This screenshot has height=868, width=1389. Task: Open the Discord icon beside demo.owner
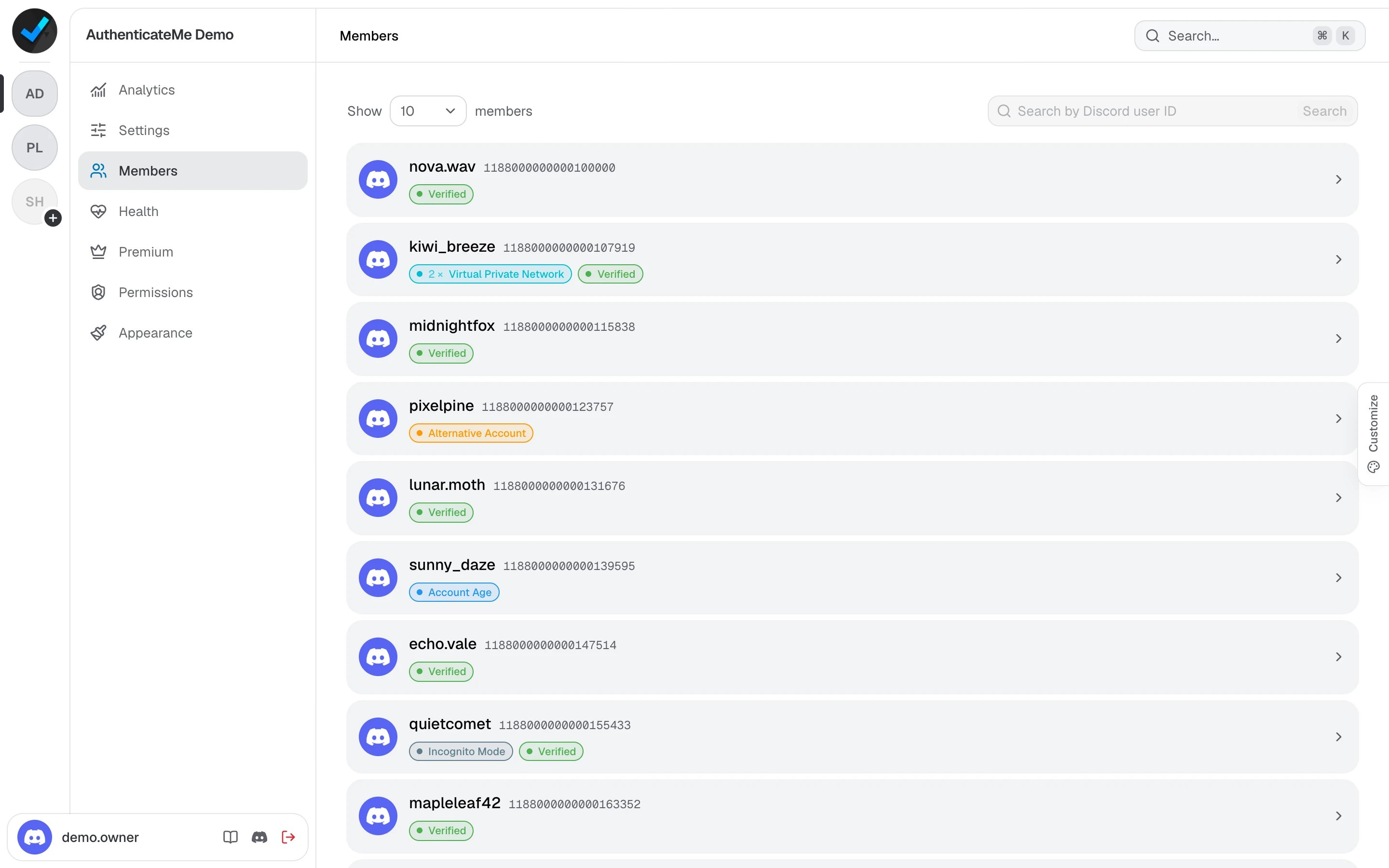click(259, 837)
